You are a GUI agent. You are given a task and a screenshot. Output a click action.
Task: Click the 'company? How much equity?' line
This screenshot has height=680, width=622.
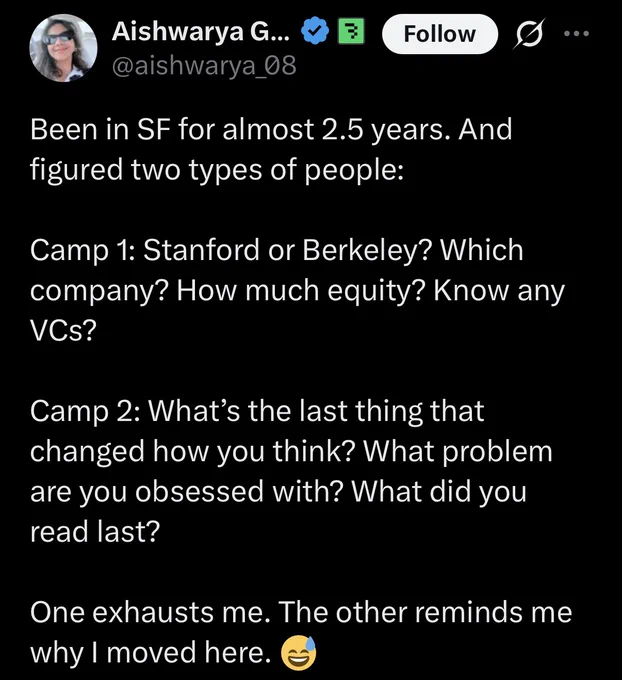coord(297,291)
